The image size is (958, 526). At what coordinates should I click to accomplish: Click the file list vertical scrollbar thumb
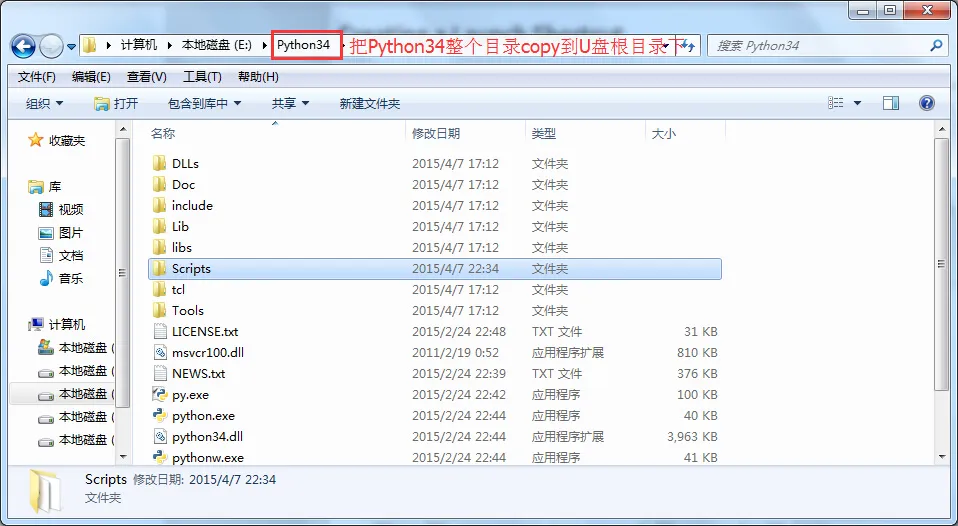(x=941, y=265)
